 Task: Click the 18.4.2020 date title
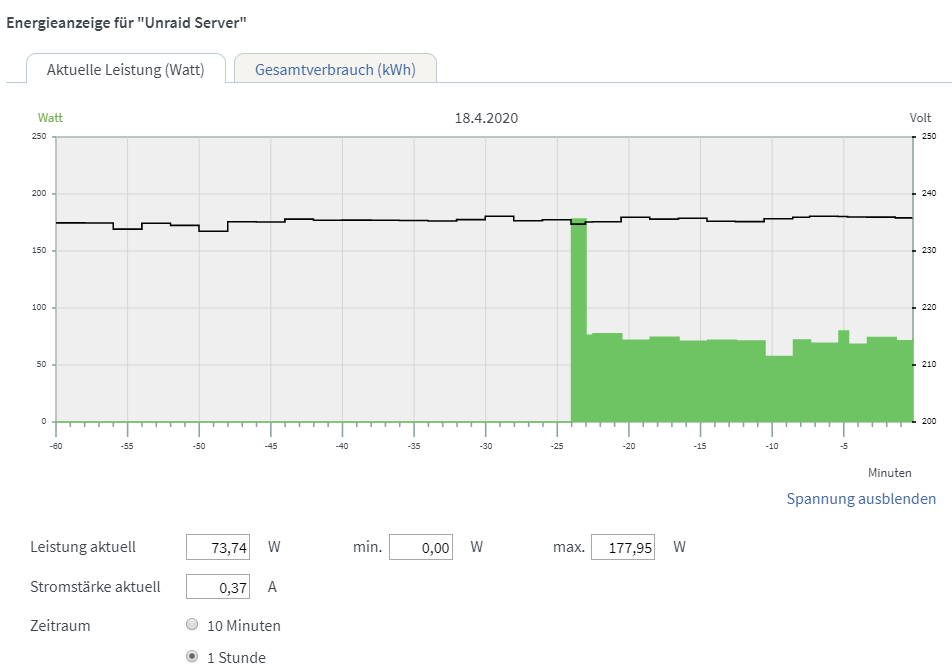(x=486, y=118)
